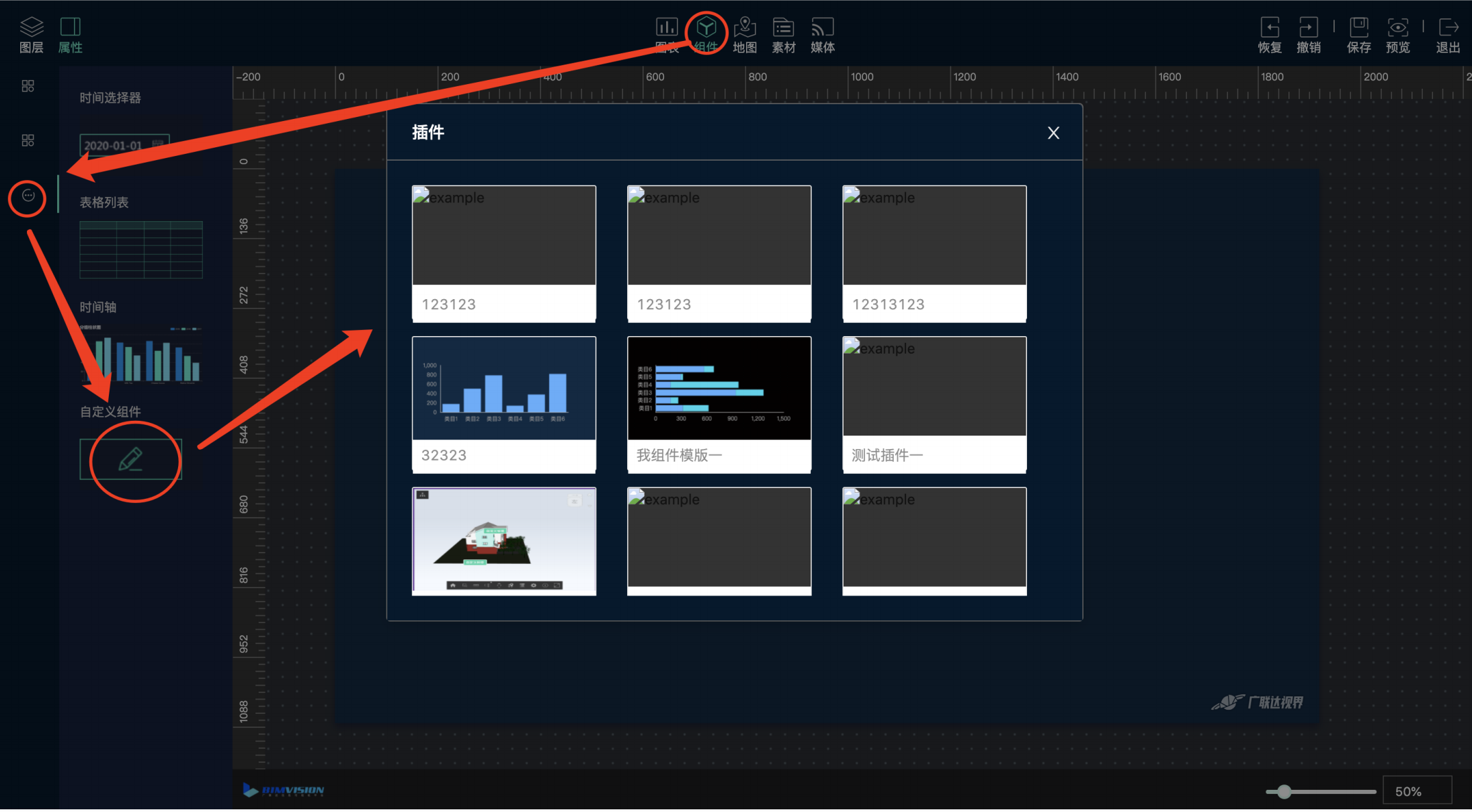Close the 插件 dialog
Viewport: 1472px width, 812px height.
[1053, 133]
